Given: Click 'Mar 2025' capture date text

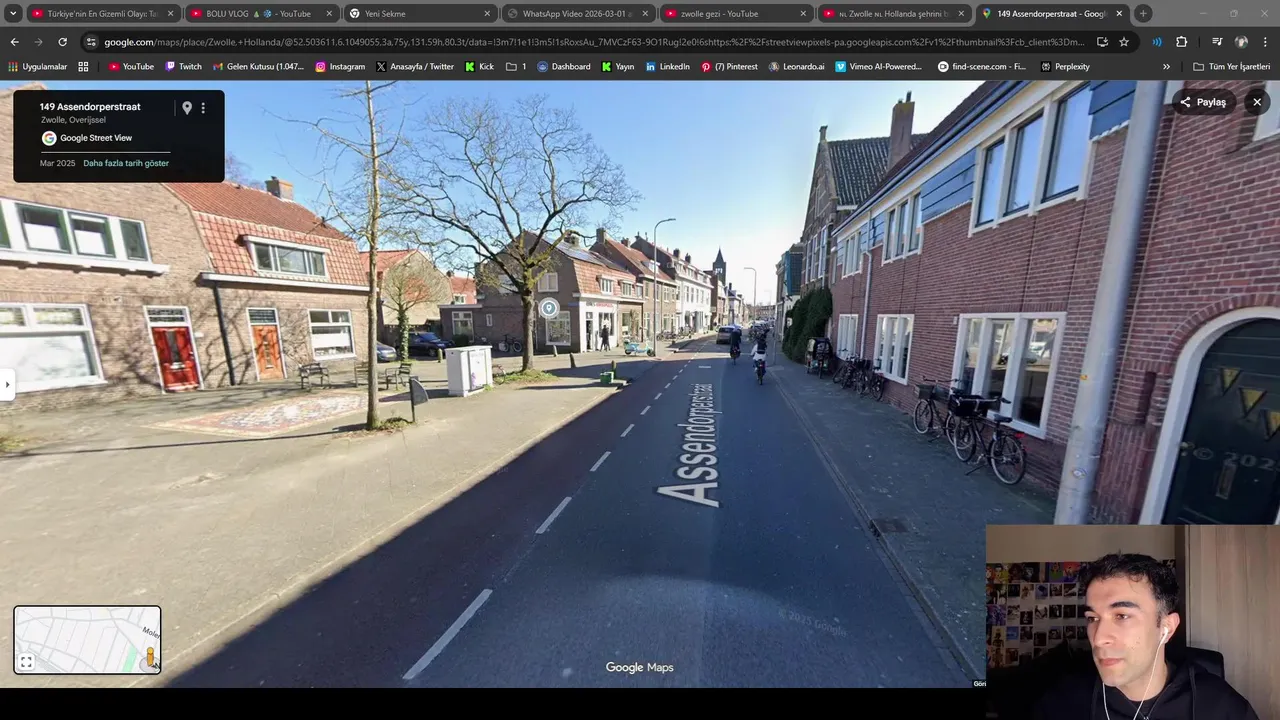Looking at the screenshot, I should (x=57, y=163).
